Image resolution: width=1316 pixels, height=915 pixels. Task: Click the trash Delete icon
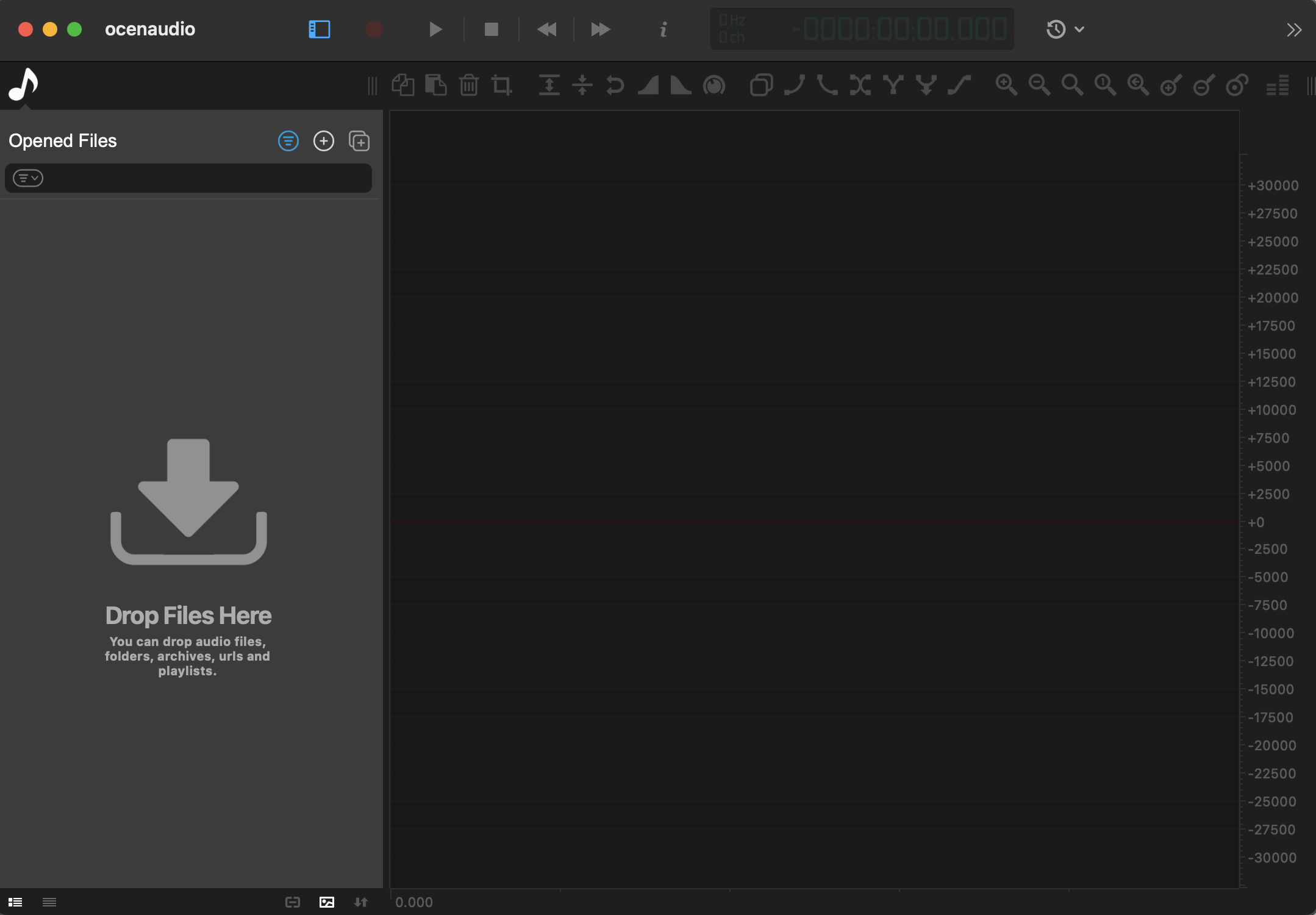coord(468,85)
